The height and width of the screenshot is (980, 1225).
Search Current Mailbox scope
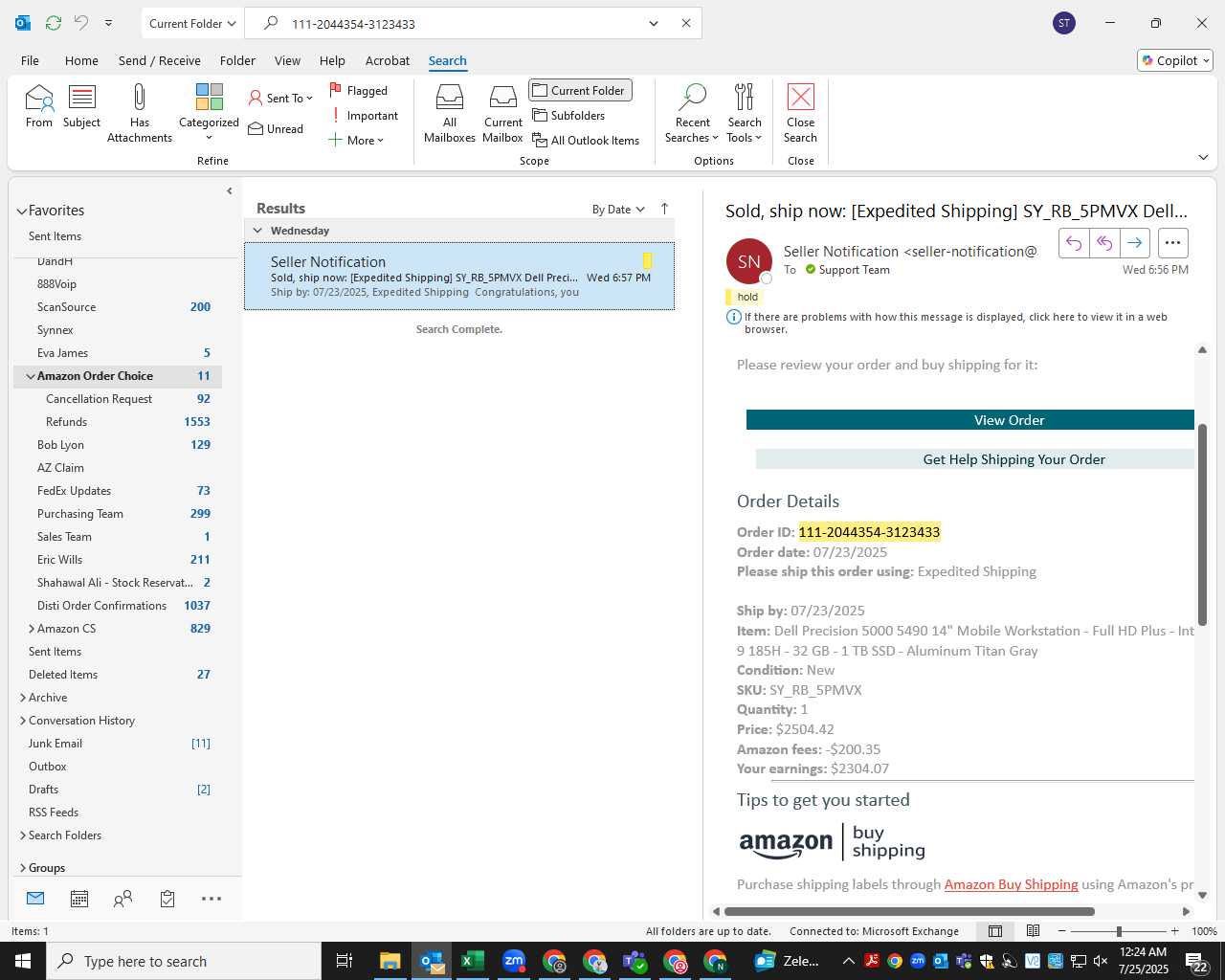tap(503, 113)
